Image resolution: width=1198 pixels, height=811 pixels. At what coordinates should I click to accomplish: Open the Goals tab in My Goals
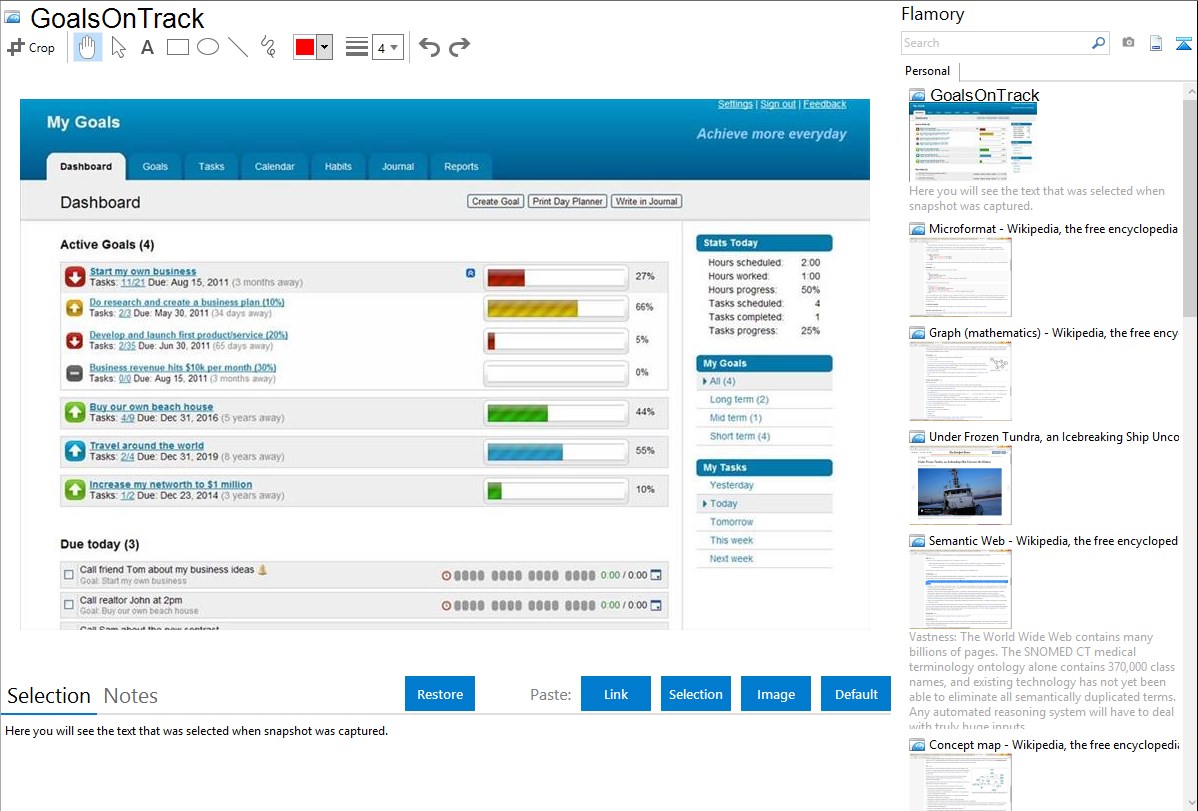tap(155, 167)
